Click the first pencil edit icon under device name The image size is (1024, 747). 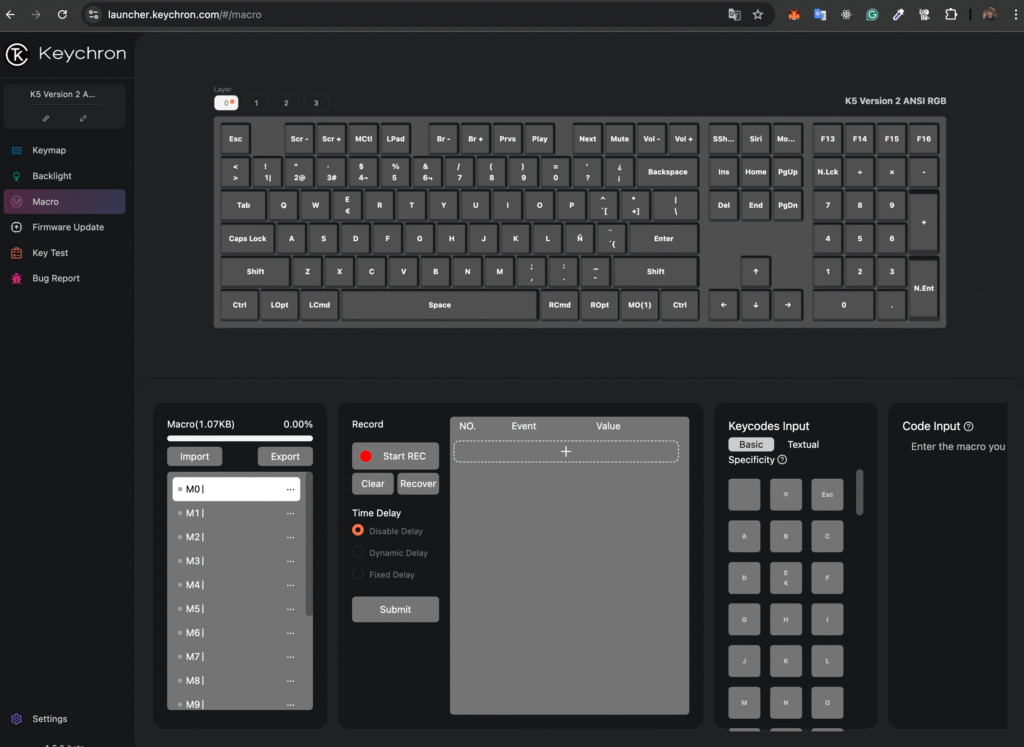pyautogui.click(x=46, y=118)
